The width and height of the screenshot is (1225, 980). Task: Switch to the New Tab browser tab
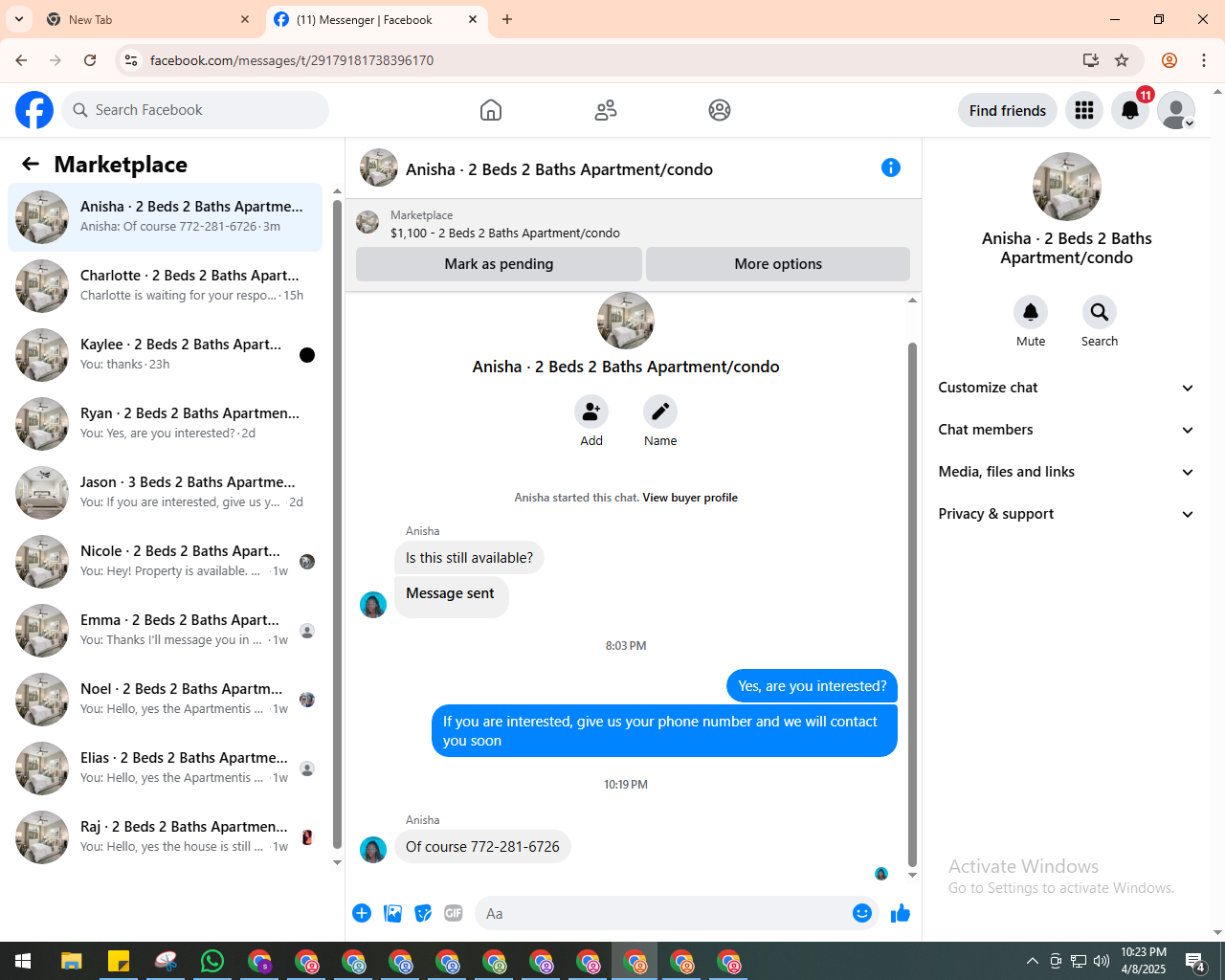tap(148, 19)
